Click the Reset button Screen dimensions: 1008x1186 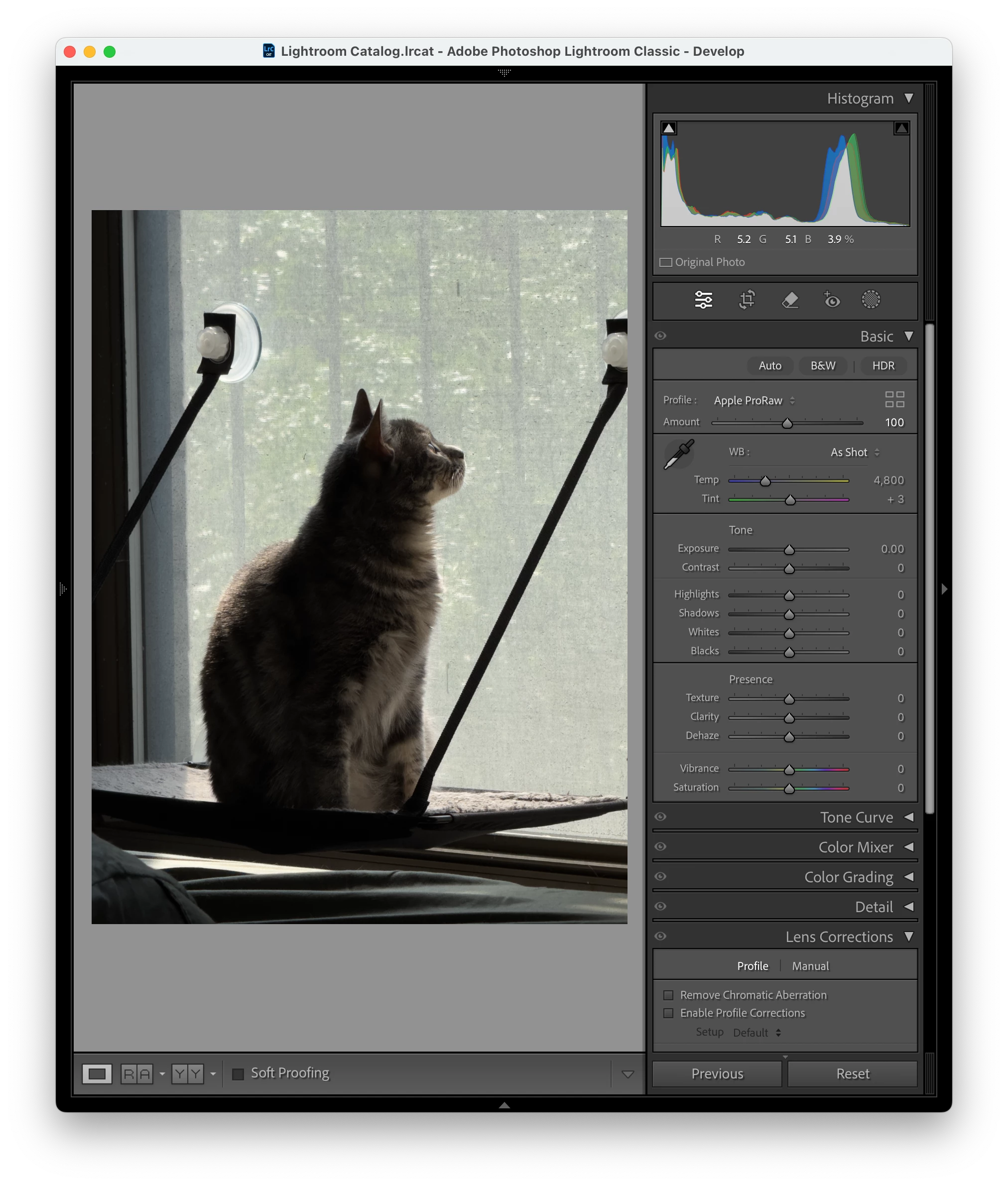point(852,1074)
